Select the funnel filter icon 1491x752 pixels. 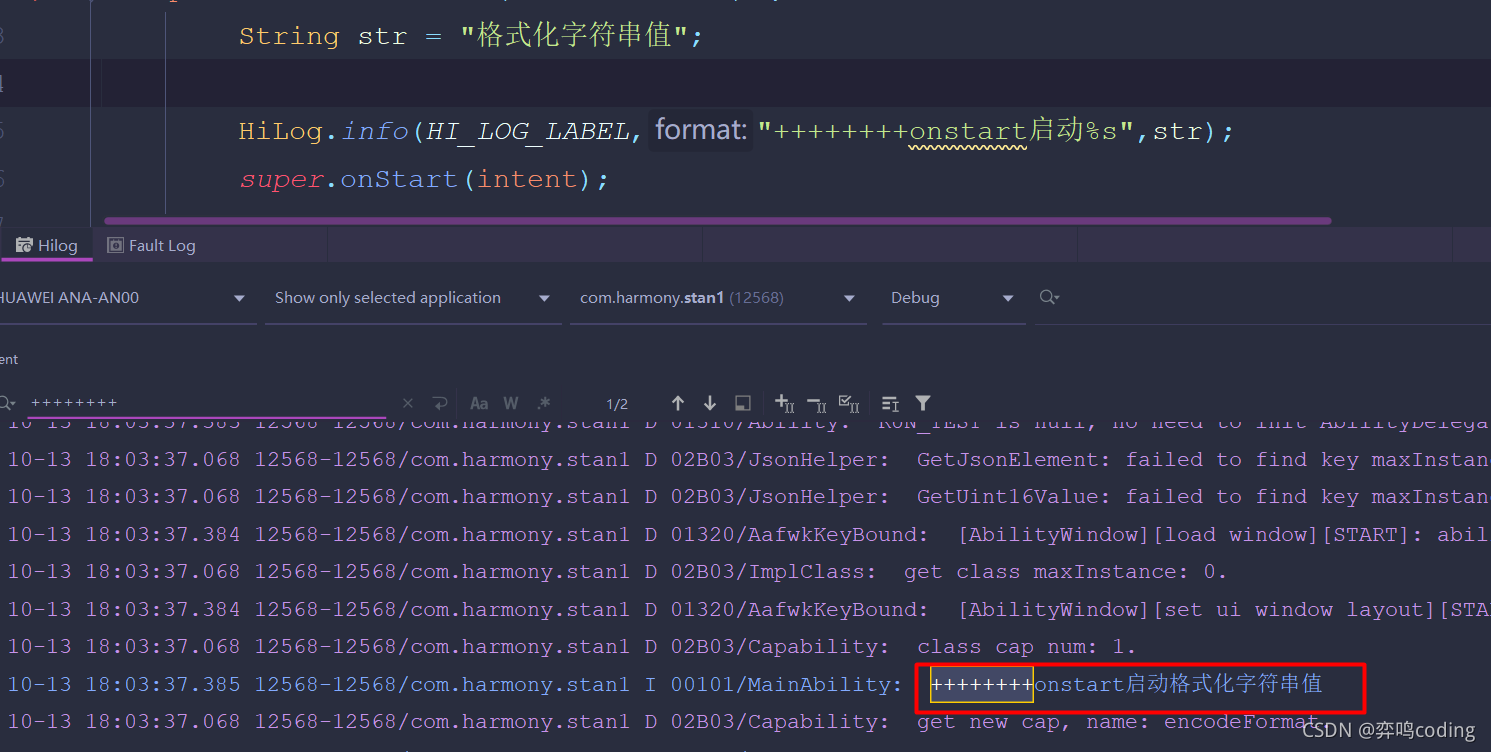(922, 403)
